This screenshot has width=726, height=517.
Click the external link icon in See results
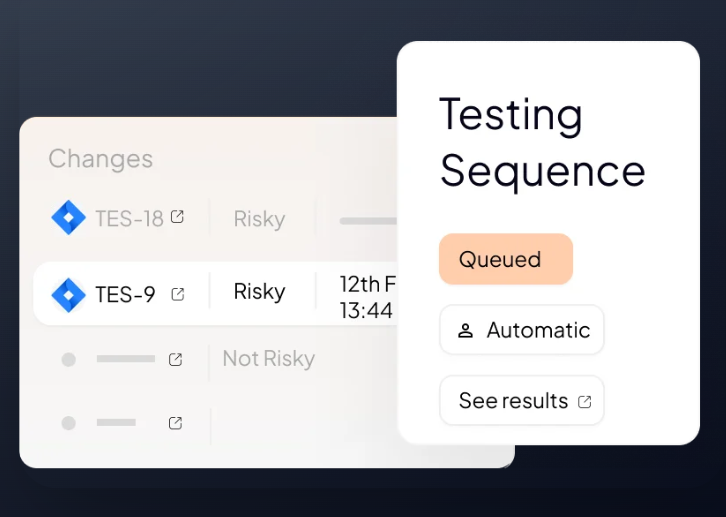pos(585,402)
